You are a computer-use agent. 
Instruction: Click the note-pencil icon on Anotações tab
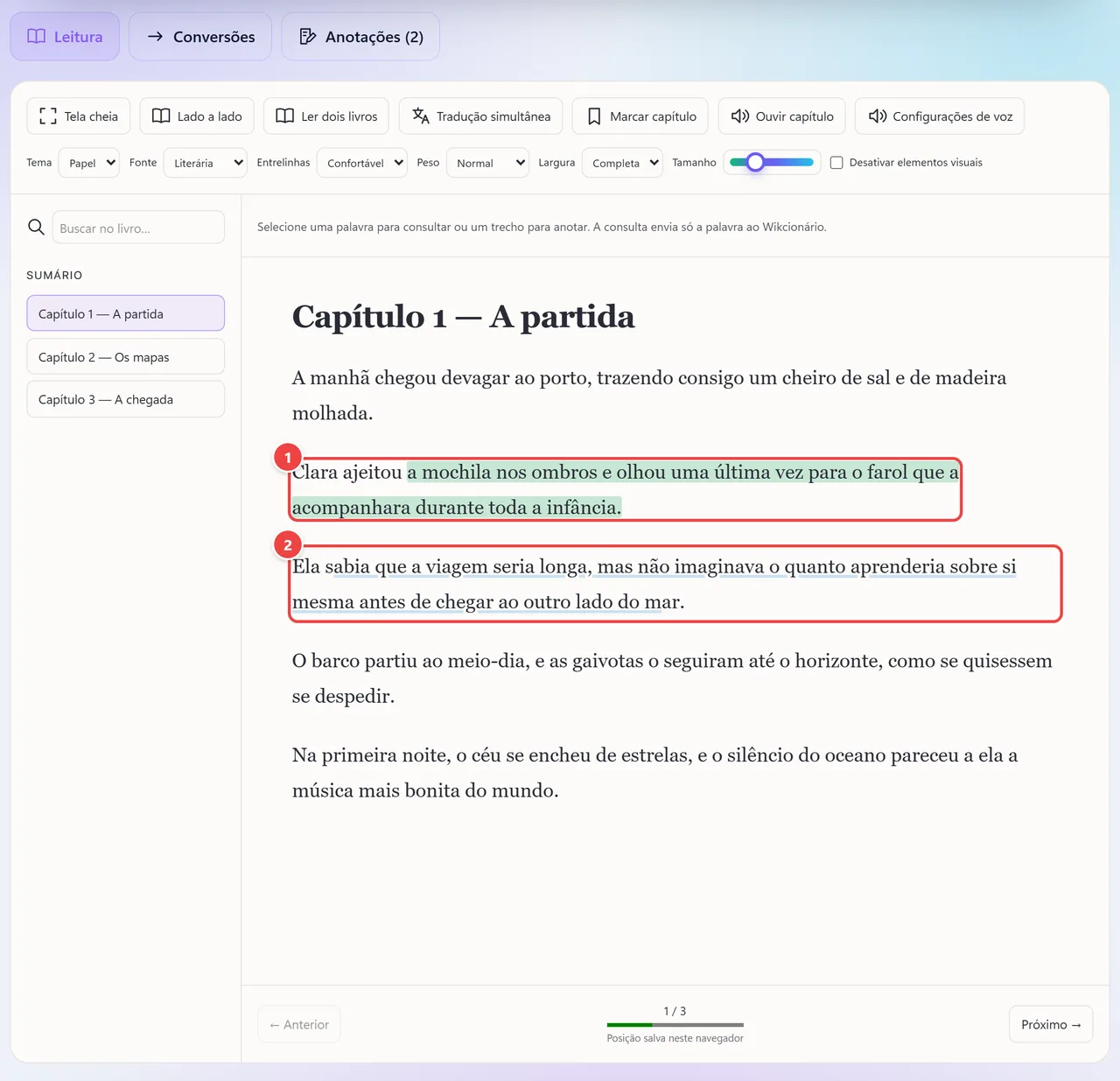[307, 37]
